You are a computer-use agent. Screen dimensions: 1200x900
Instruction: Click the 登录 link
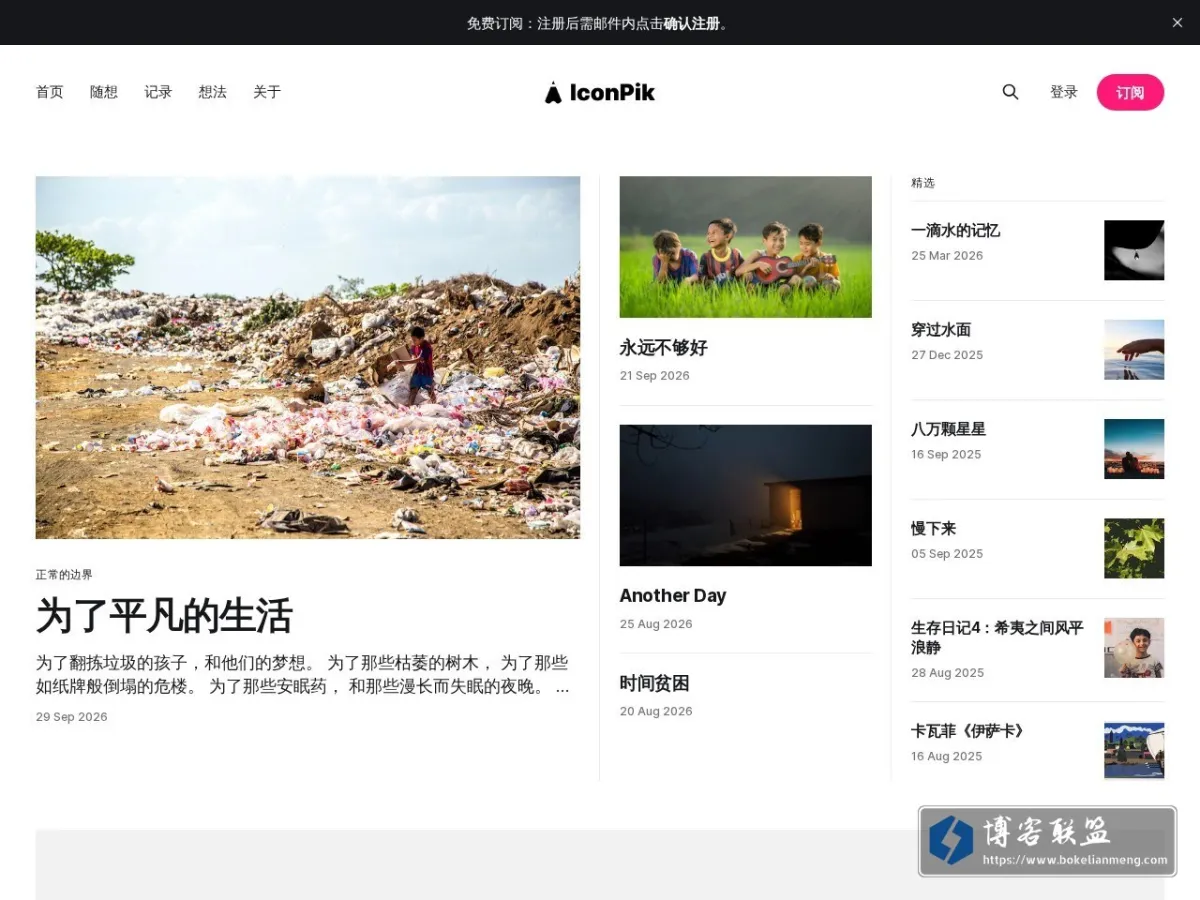(1064, 92)
